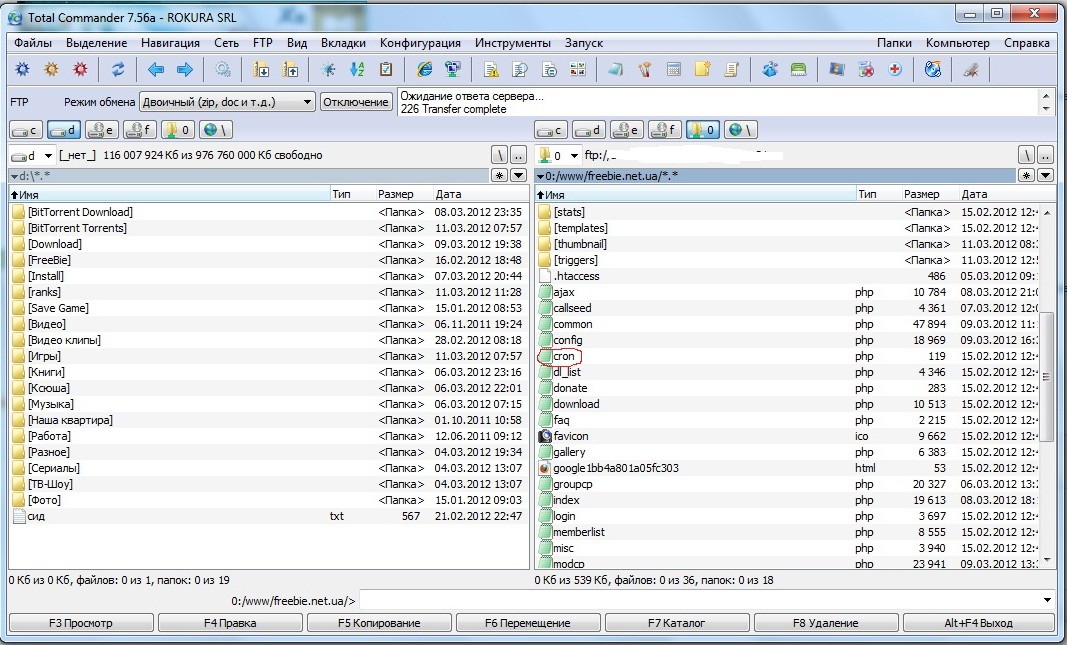Click the A-Z sort toolbar icon
Screen dimensions: 1067x645
pyautogui.click(x=357, y=70)
